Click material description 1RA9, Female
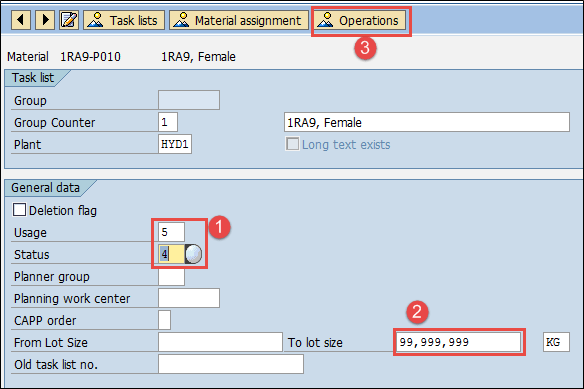 coord(198,57)
